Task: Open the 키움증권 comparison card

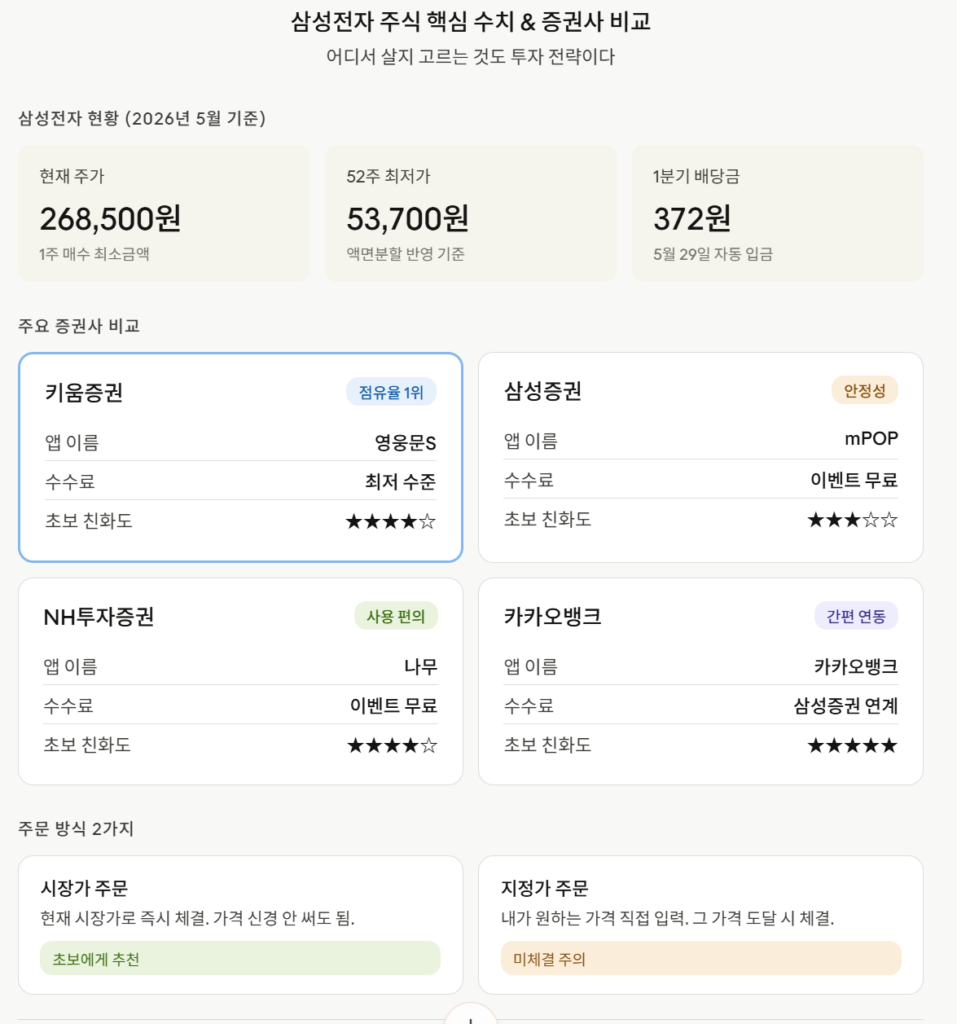Action: (240, 457)
